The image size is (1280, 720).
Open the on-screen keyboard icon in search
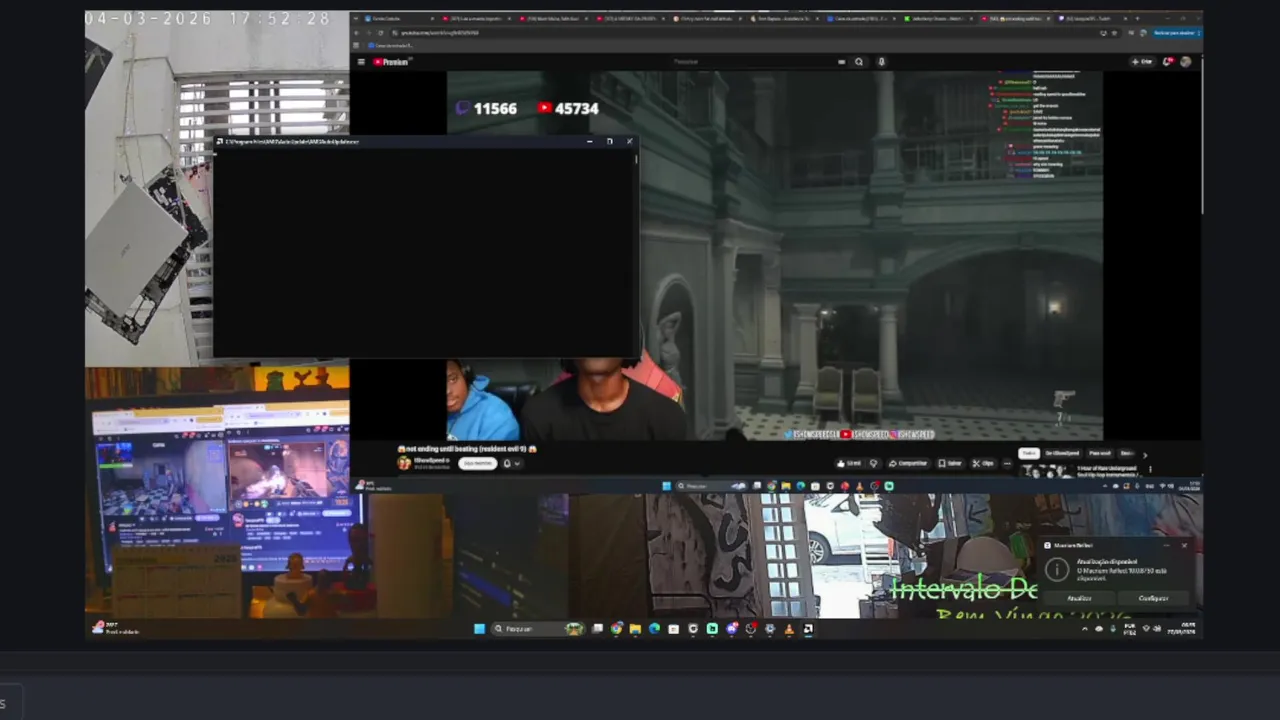coord(841,62)
